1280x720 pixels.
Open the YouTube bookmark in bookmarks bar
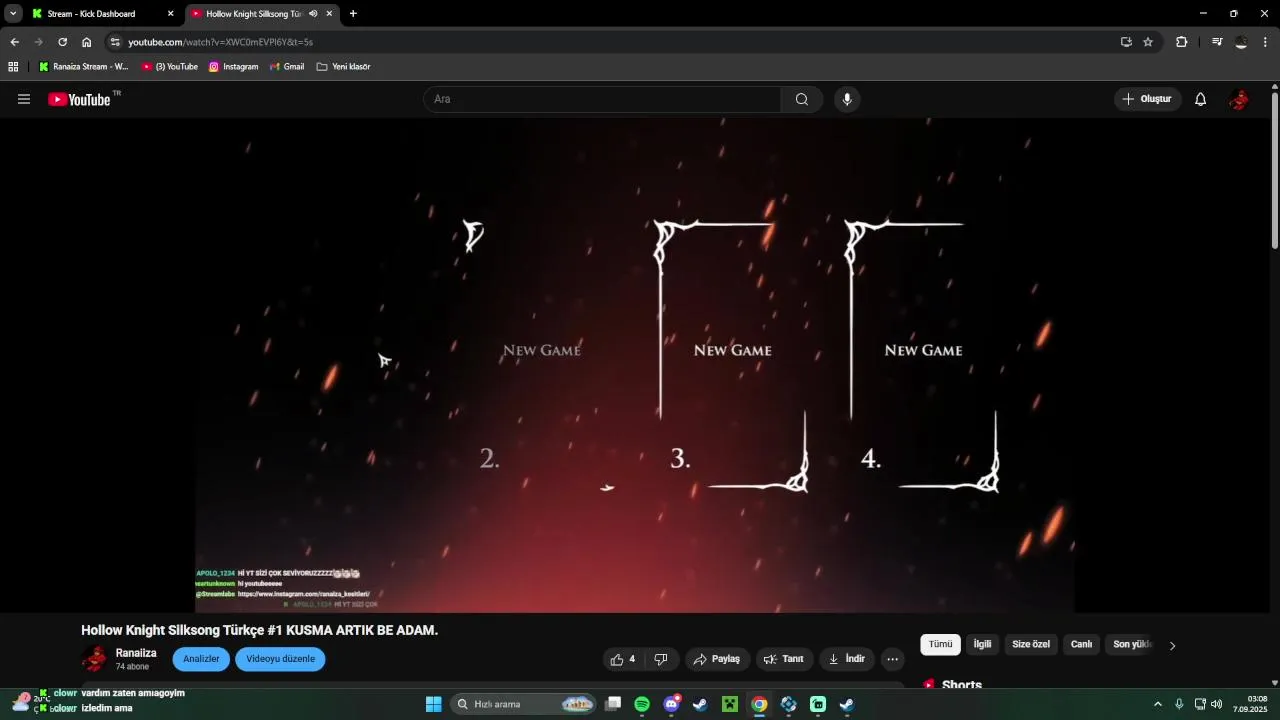click(x=169, y=67)
